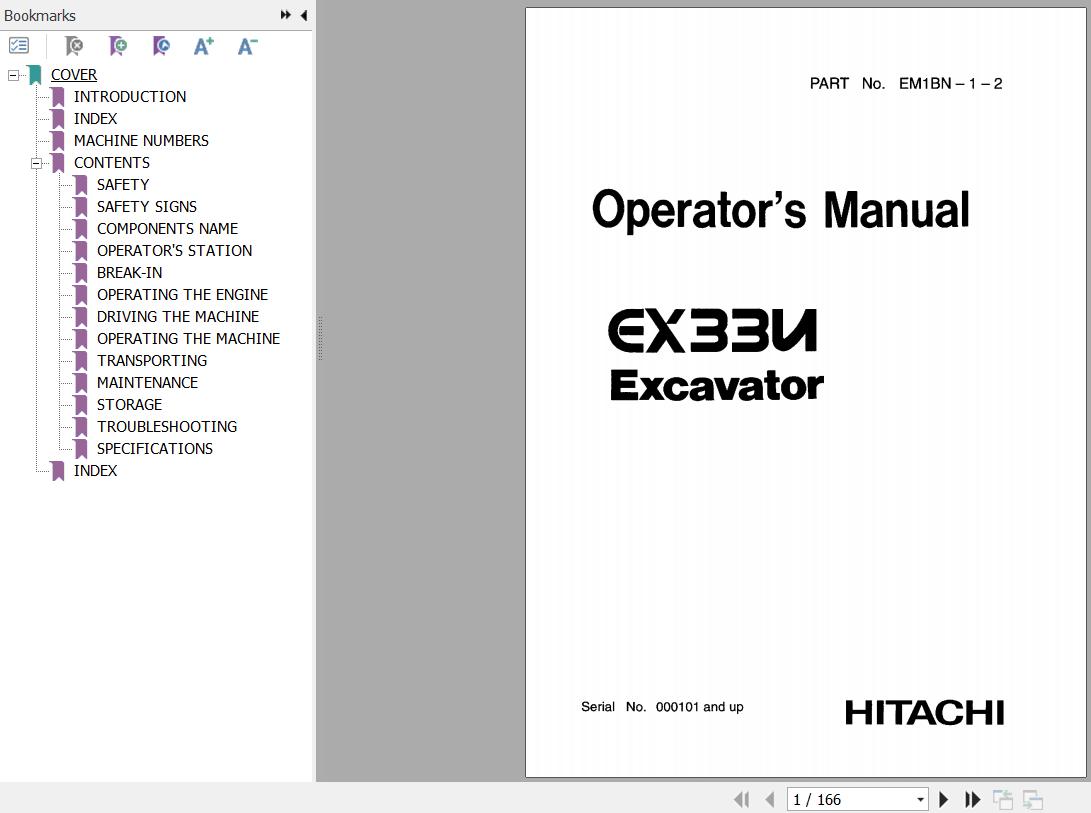Image resolution: width=1091 pixels, height=813 pixels.
Task: Click the Excavator word on the cover
Action: tap(717, 385)
